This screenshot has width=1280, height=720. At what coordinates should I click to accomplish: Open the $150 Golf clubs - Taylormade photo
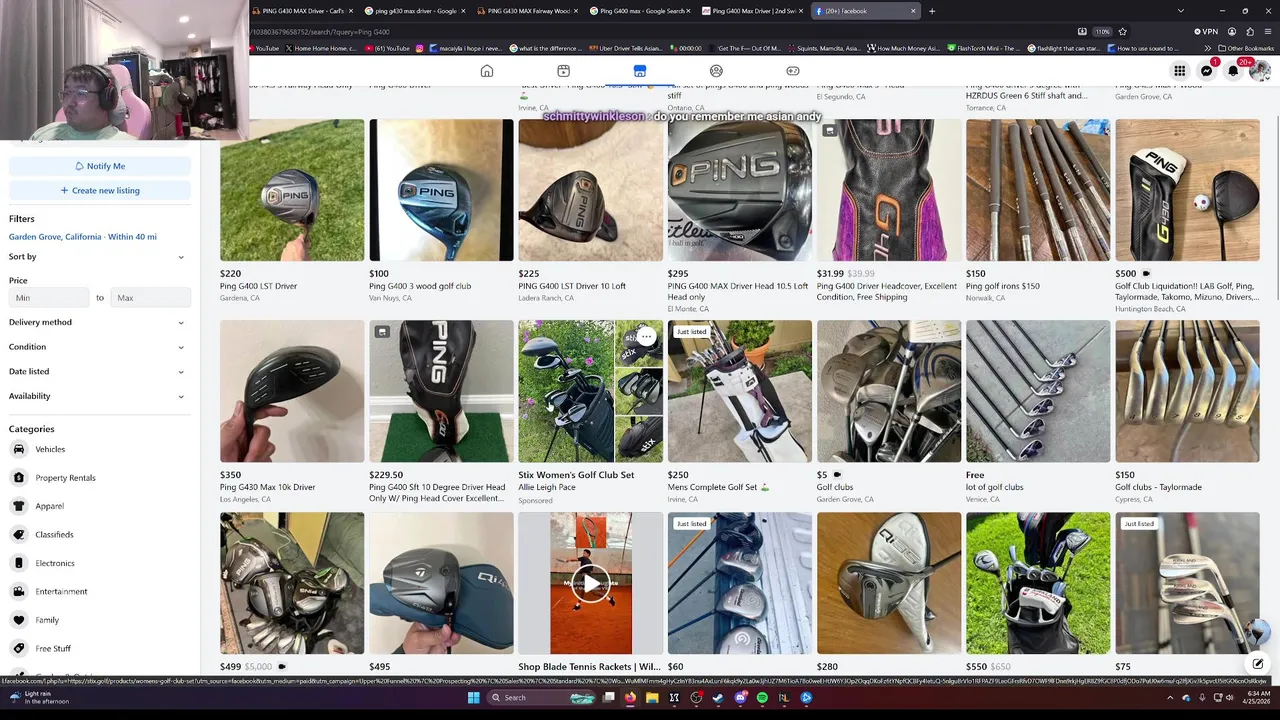click(x=1187, y=391)
